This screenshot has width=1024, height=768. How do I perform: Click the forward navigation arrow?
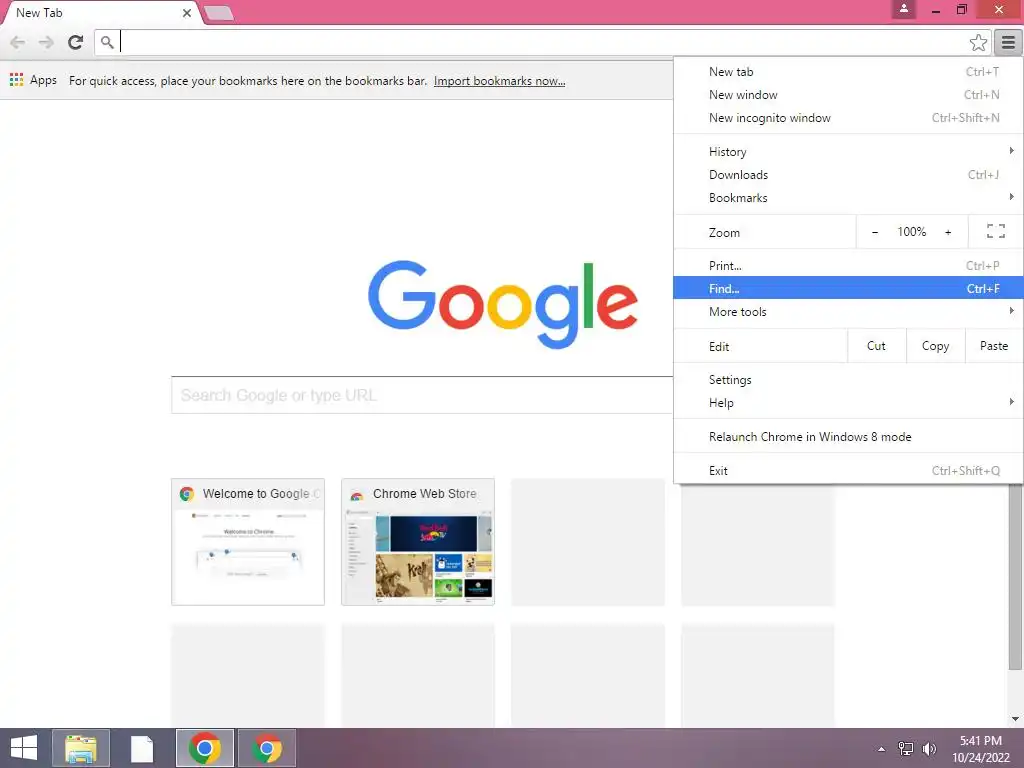[46, 42]
